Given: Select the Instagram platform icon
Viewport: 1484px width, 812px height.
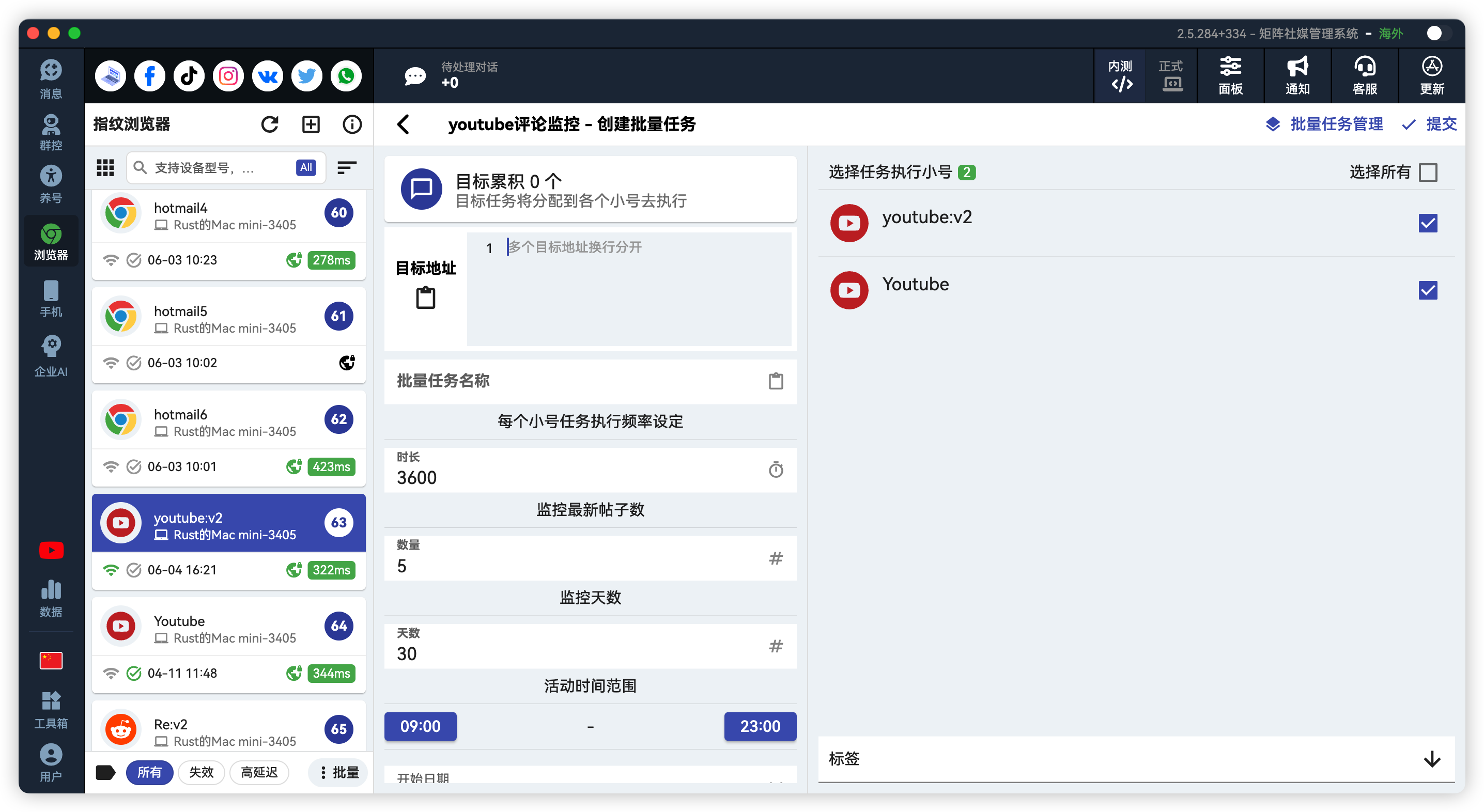Looking at the screenshot, I should 228,75.
